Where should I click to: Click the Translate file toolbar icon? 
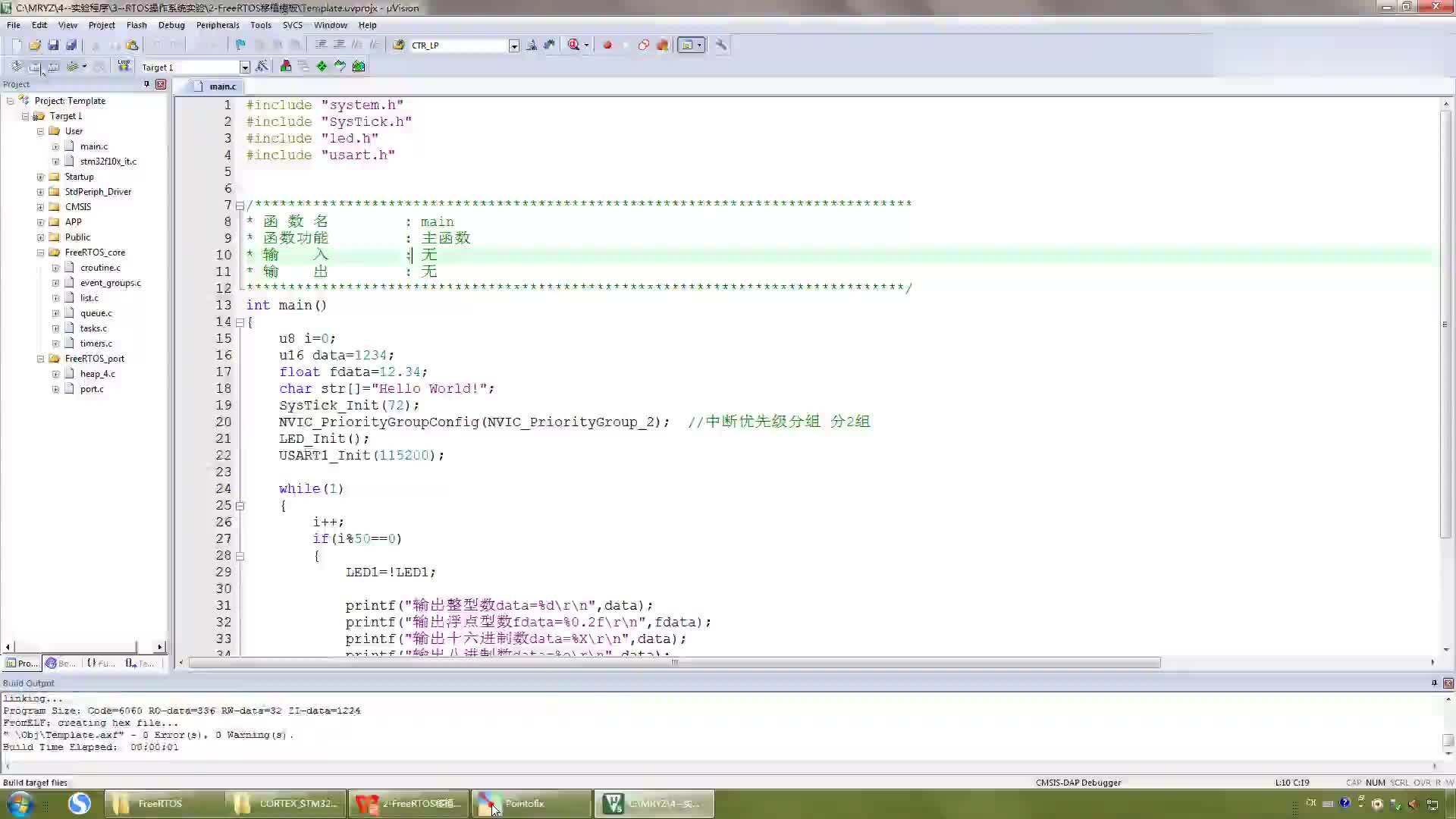coord(17,67)
